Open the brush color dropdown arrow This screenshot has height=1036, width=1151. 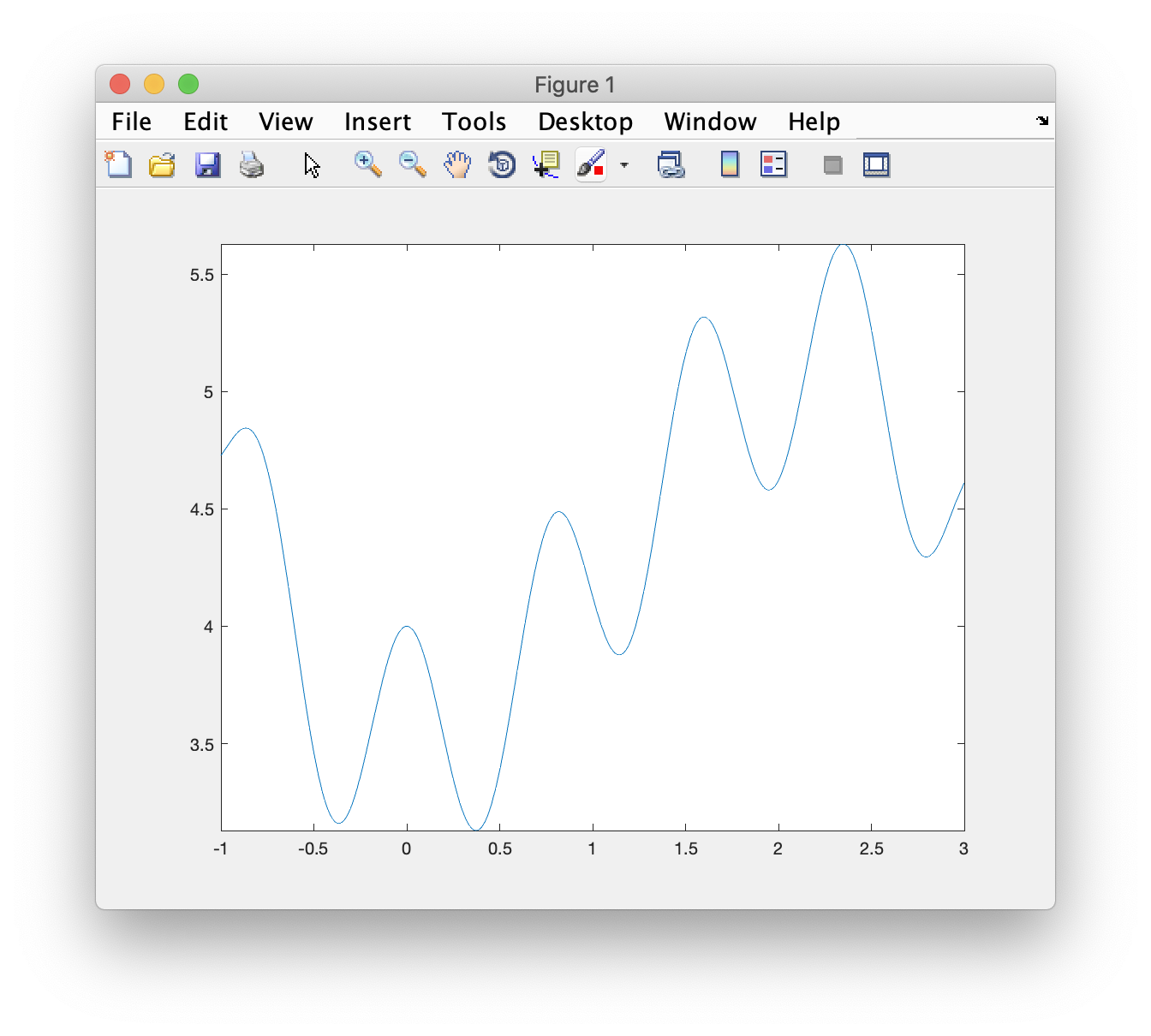(624, 164)
